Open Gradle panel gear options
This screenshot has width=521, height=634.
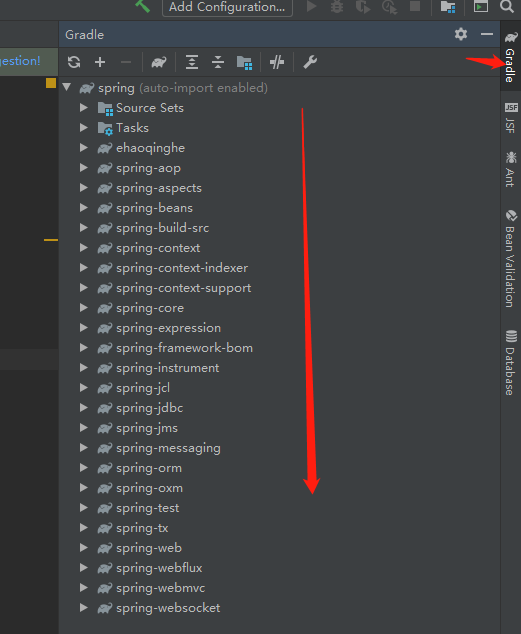click(x=461, y=34)
